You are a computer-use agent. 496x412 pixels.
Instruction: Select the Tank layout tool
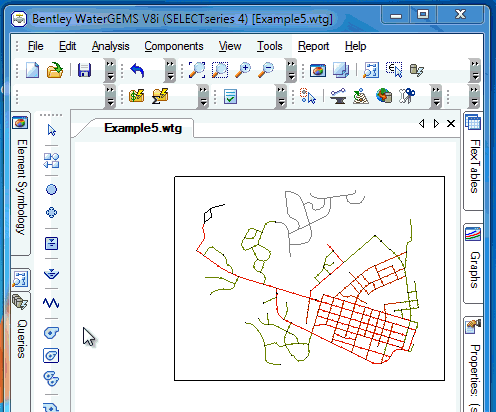click(x=51, y=243)
